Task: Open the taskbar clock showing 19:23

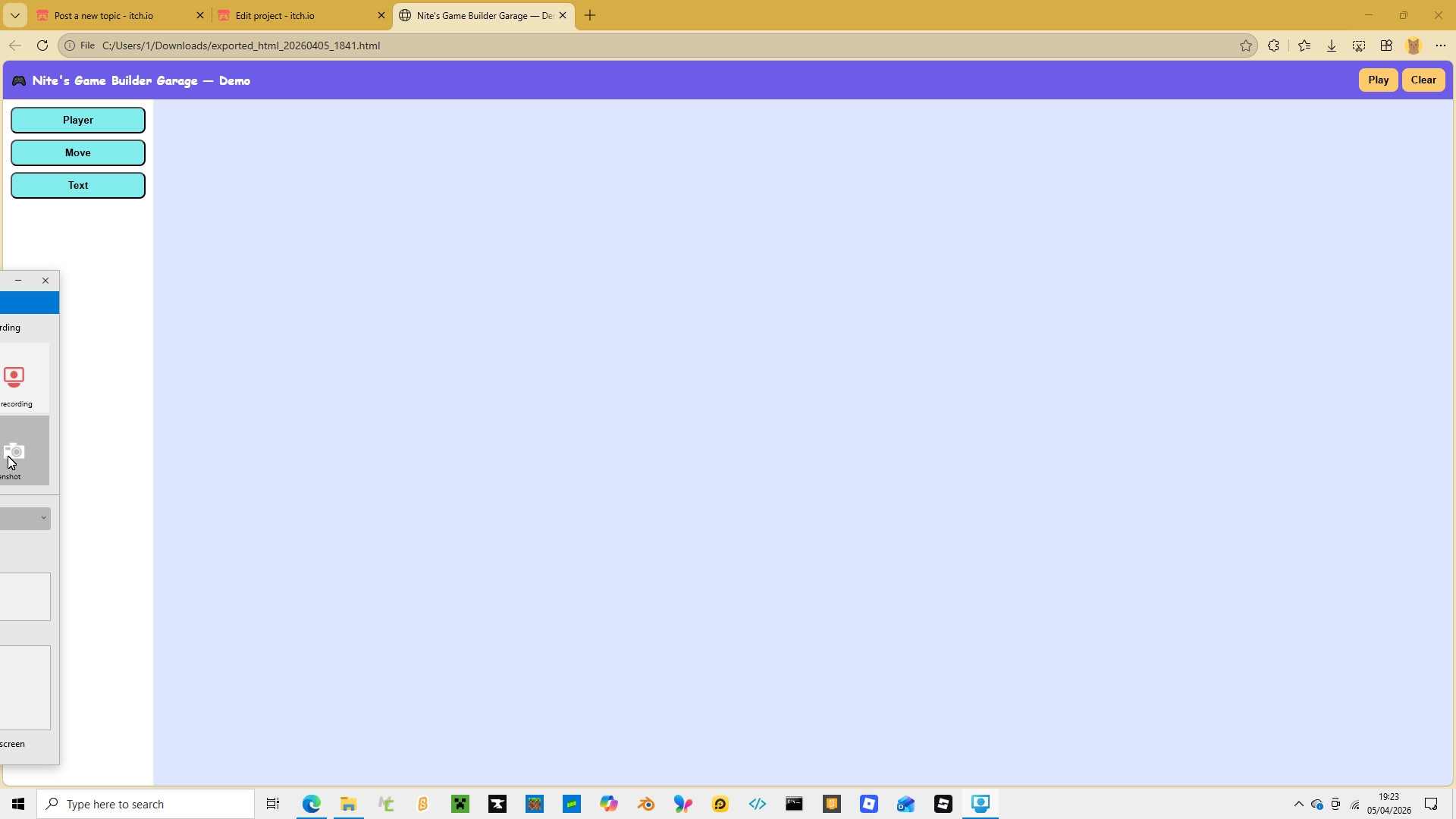Action: [x=1389, y=804]
